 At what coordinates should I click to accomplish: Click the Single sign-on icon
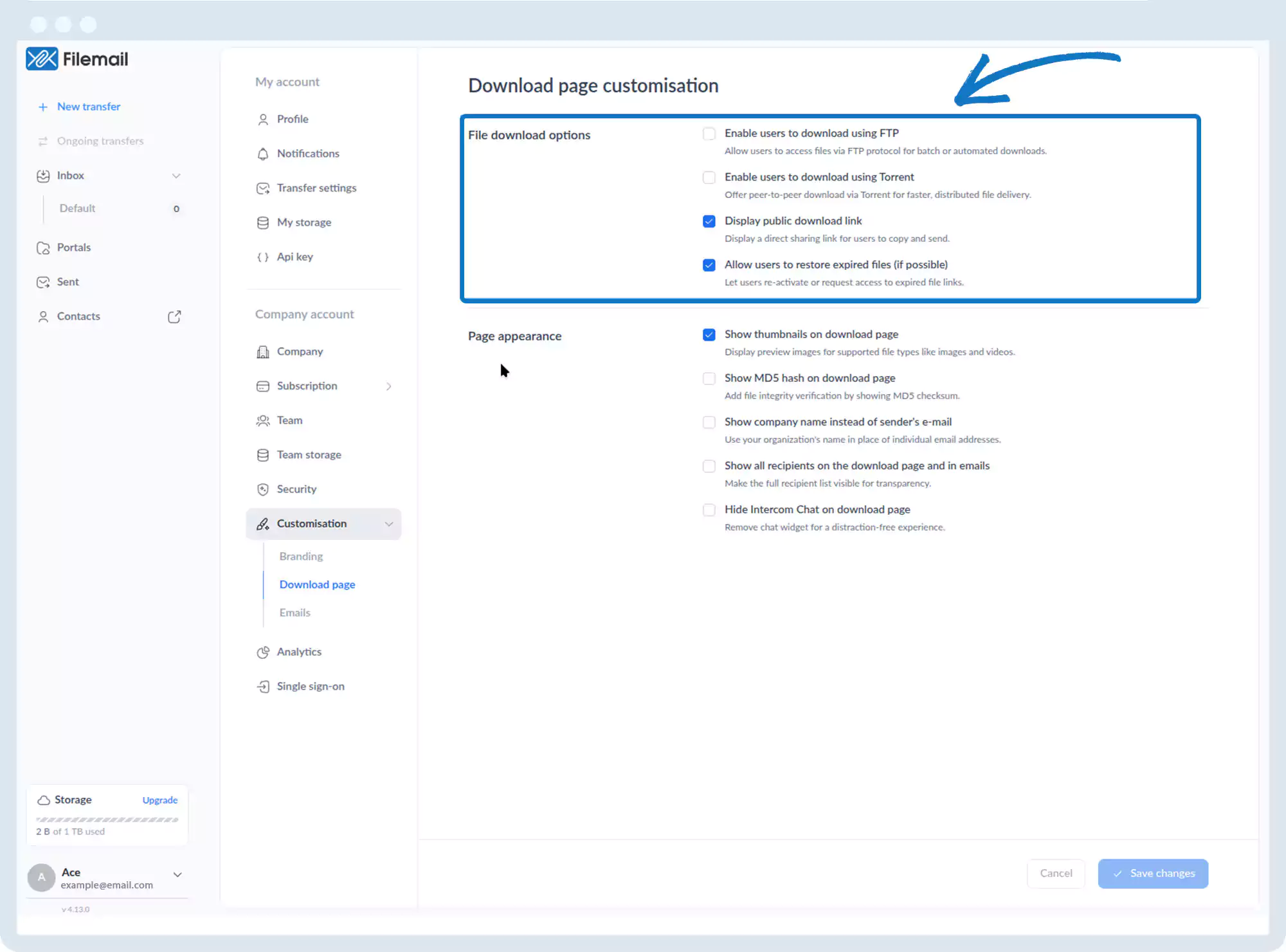262,687
